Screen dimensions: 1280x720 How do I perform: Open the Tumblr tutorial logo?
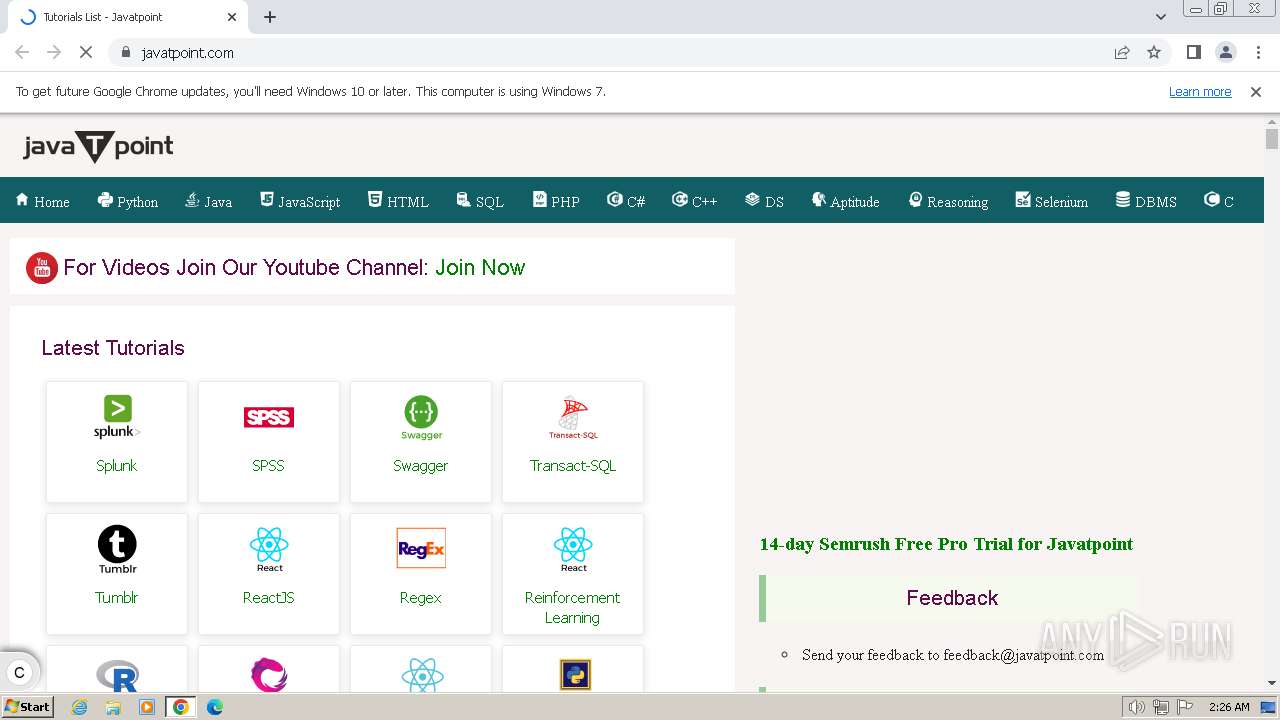117,549
